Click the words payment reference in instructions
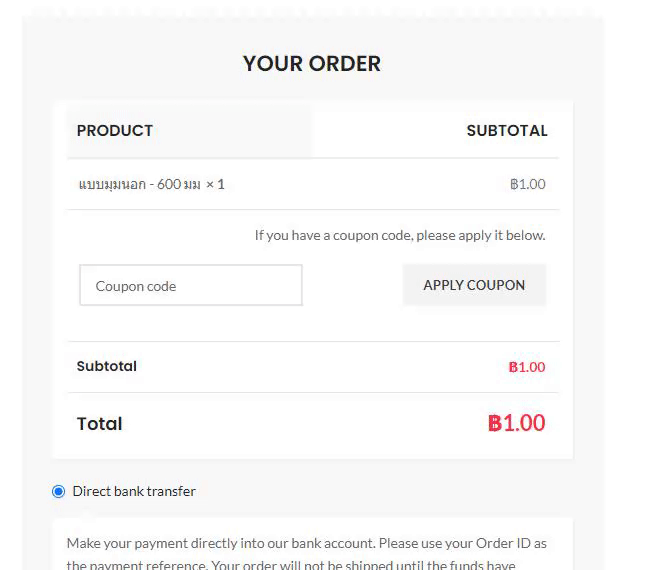The height and width of the screenshot is (570, 660). (151, 564)
